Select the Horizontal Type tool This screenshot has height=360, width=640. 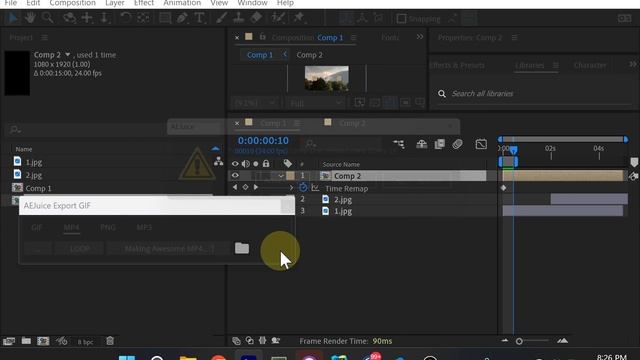coord(199,18)
